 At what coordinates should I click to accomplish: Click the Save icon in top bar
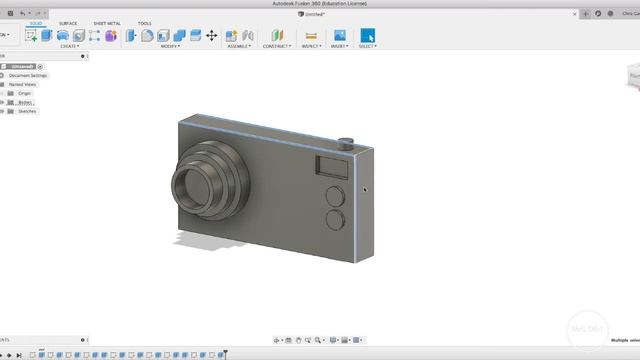pos(11,13)
